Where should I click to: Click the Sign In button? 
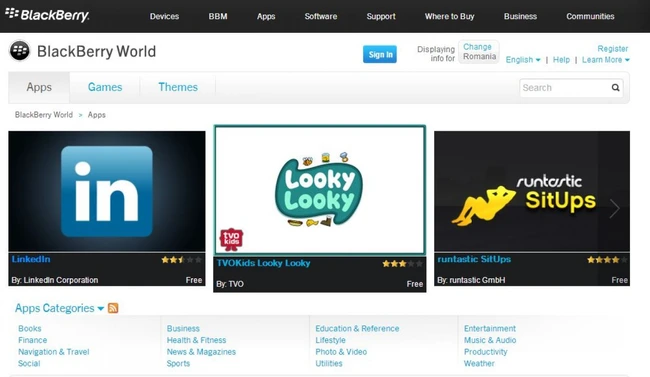[x=380, y=54]
